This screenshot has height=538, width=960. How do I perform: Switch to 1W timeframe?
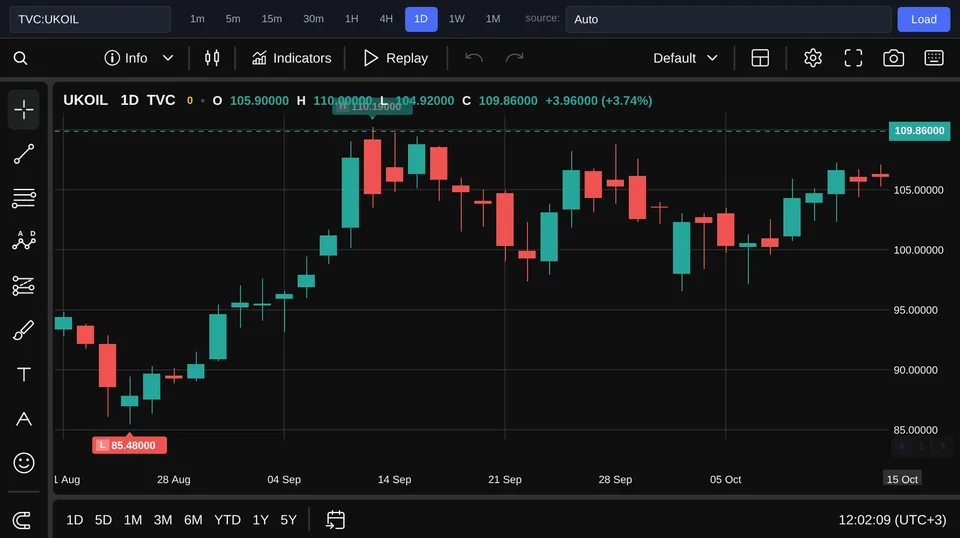pos(457,19)
